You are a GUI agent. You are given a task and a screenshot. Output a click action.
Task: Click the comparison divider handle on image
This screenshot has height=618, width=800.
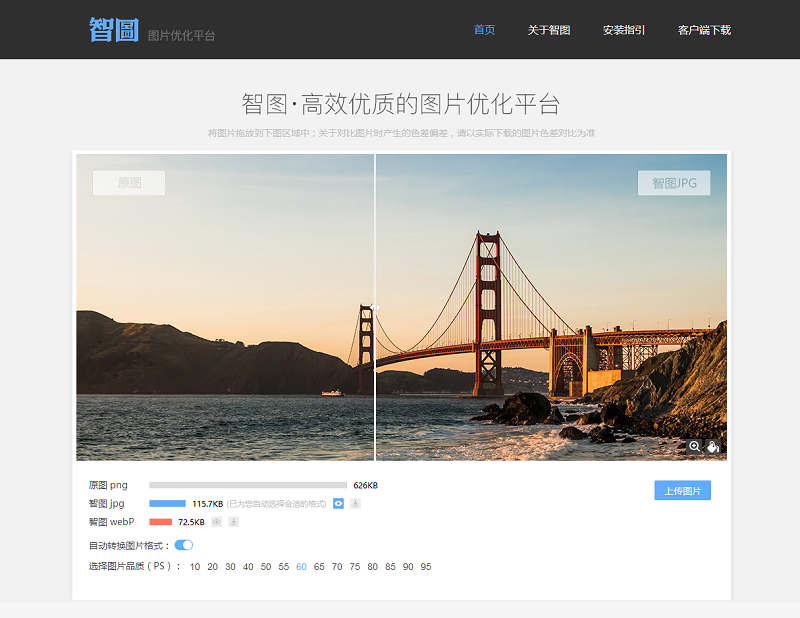(x=375, y=308)
